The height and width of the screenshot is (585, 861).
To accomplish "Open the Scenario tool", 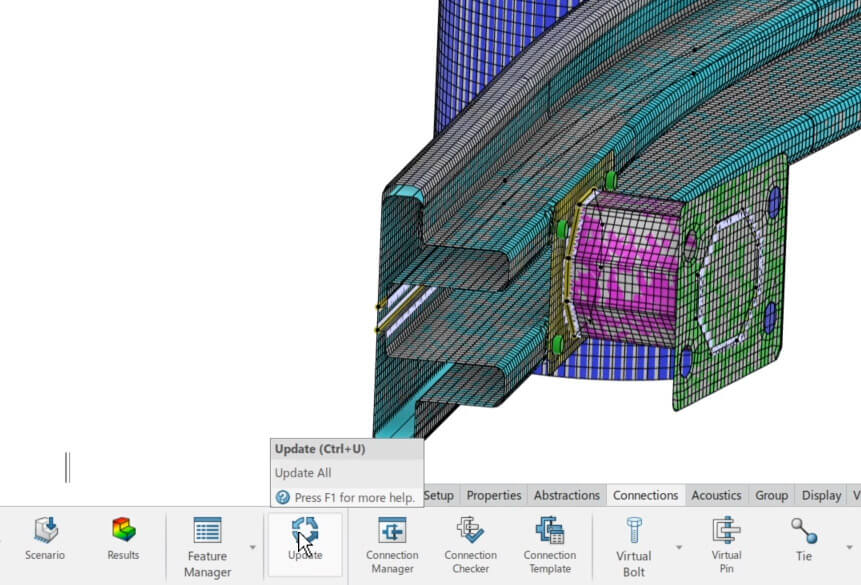I will (x=45, y=538).
